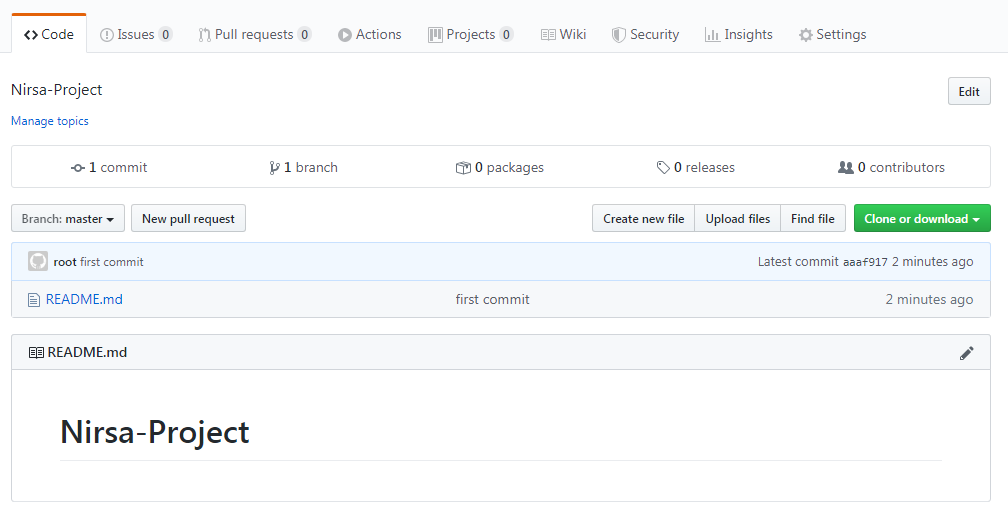Switch to the Wiki tab
The height and width of the screenshot is (512, 1008).
(x=563, y=34)
